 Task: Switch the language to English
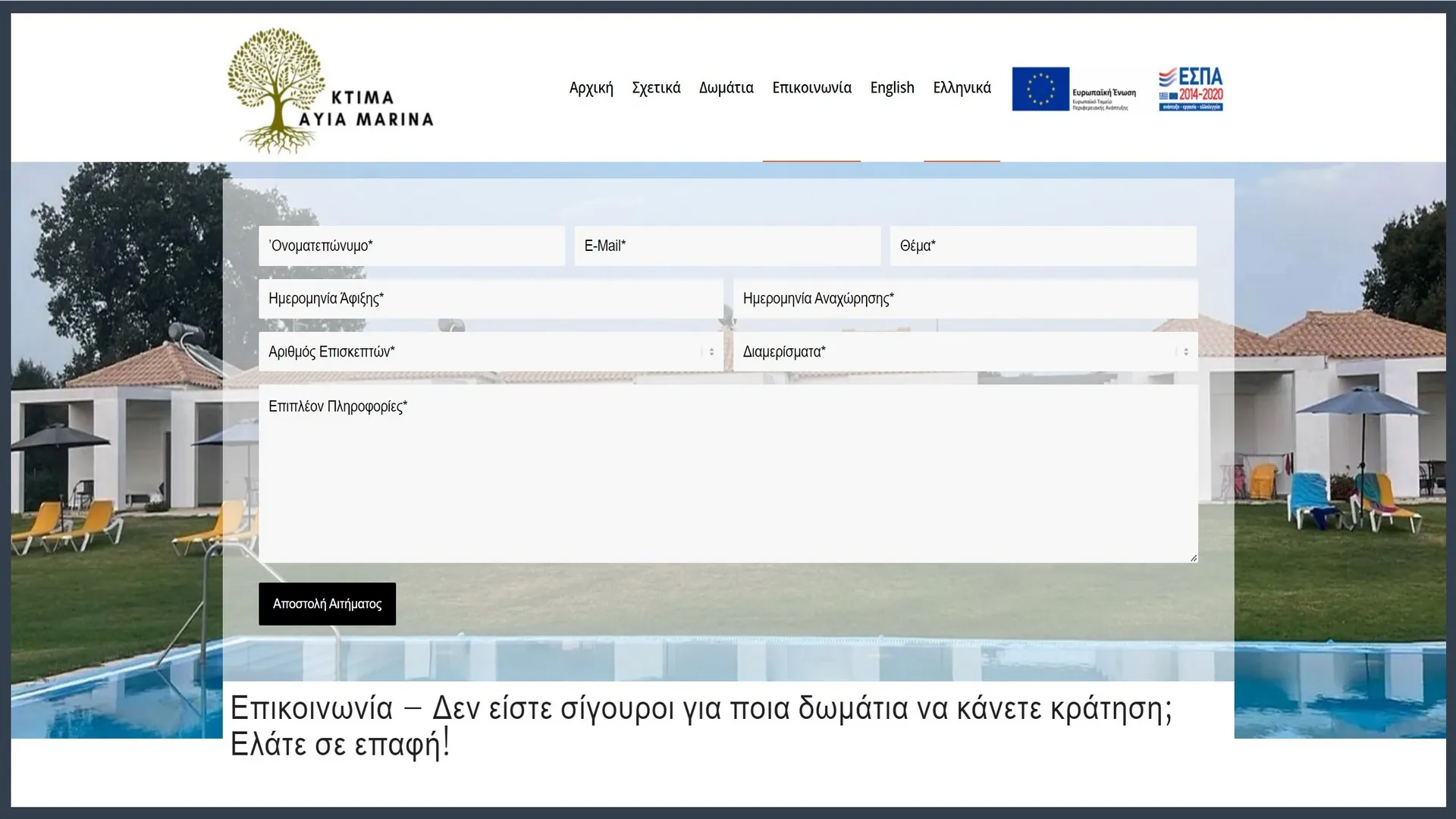(x=892, y=88)
